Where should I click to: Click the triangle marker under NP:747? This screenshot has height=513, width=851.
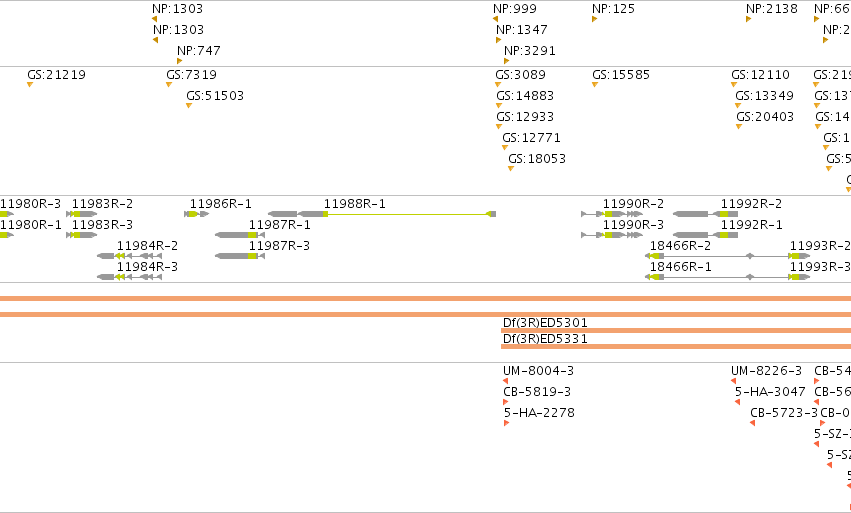[x=180, y=61]
